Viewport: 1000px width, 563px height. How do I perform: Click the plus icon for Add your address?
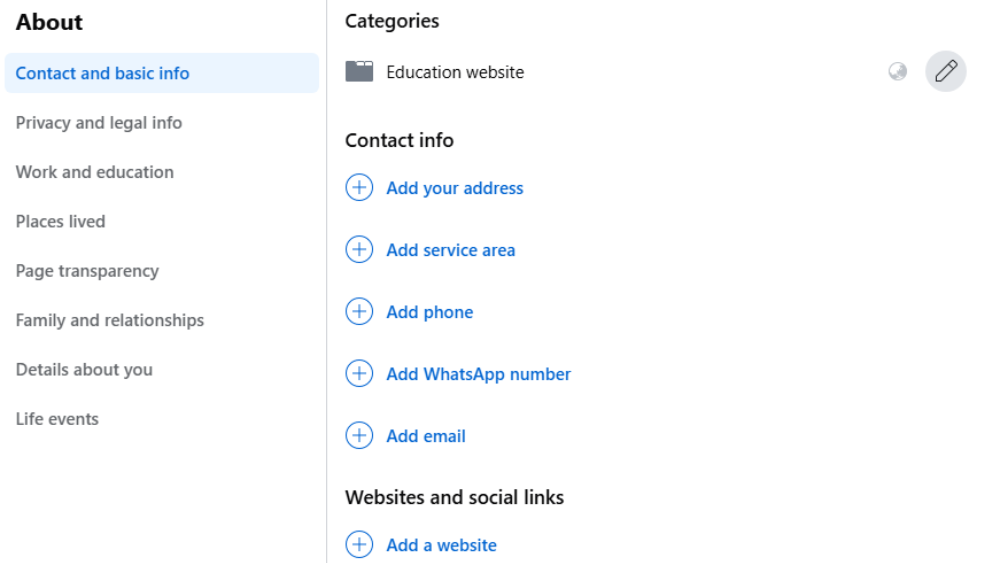pyautogui.click(x=359, y=187)
